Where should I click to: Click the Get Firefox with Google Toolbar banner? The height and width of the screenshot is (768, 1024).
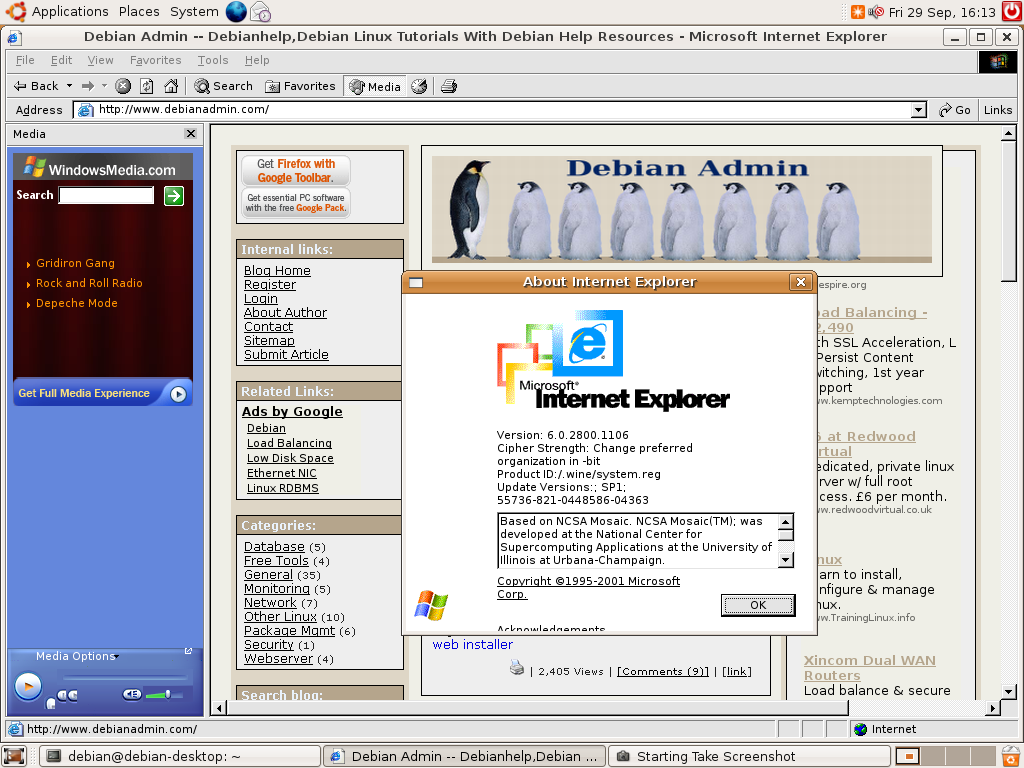coord(296,170)
